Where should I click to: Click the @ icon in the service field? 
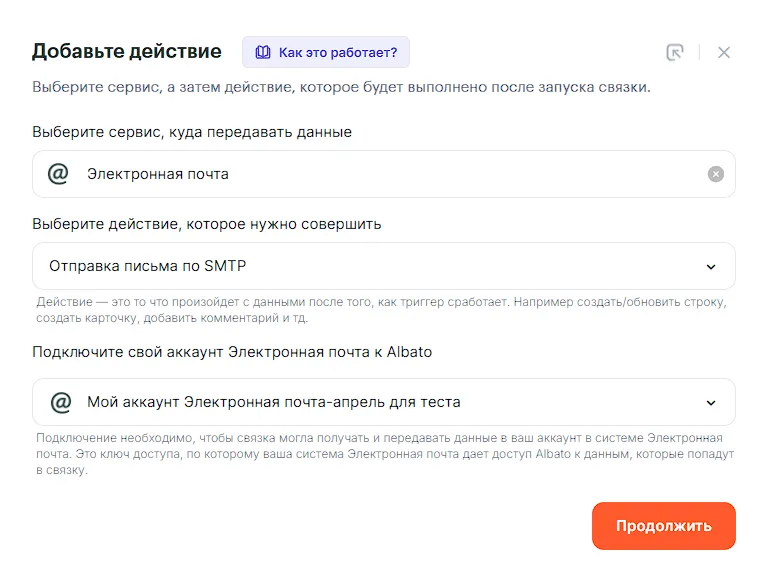[58, 174]
